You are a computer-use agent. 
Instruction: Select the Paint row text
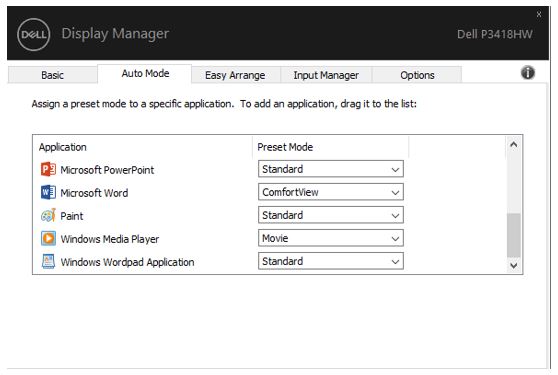(72, 216)
